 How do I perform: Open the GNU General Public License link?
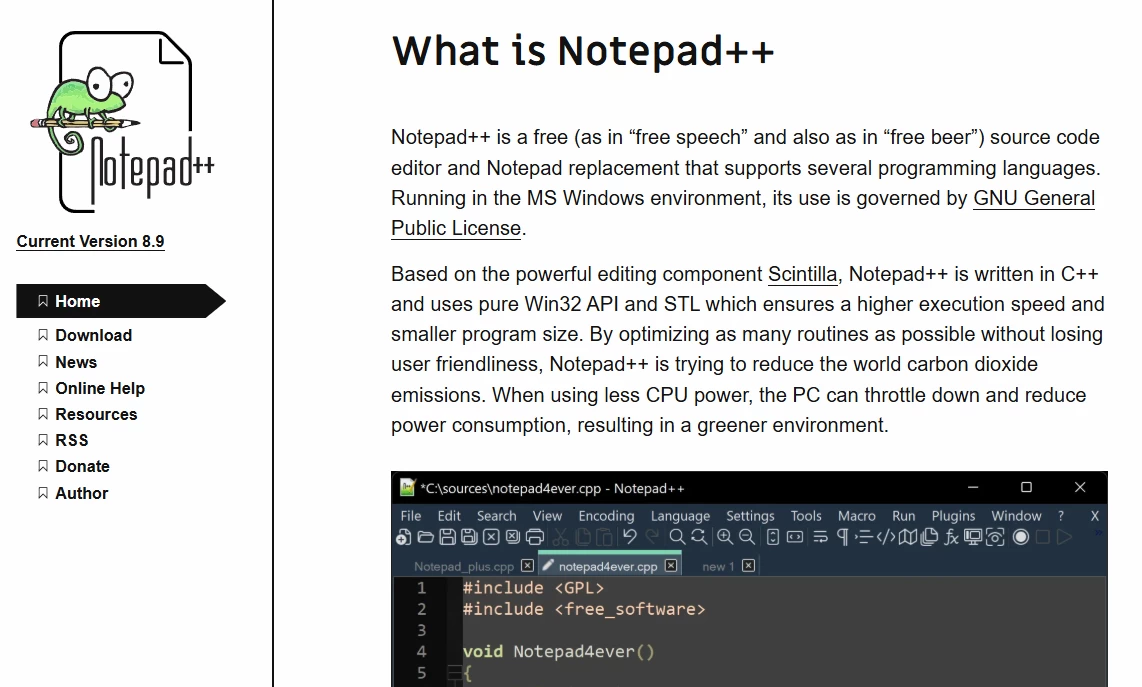pyautogui.click(x=1033, y=198)
